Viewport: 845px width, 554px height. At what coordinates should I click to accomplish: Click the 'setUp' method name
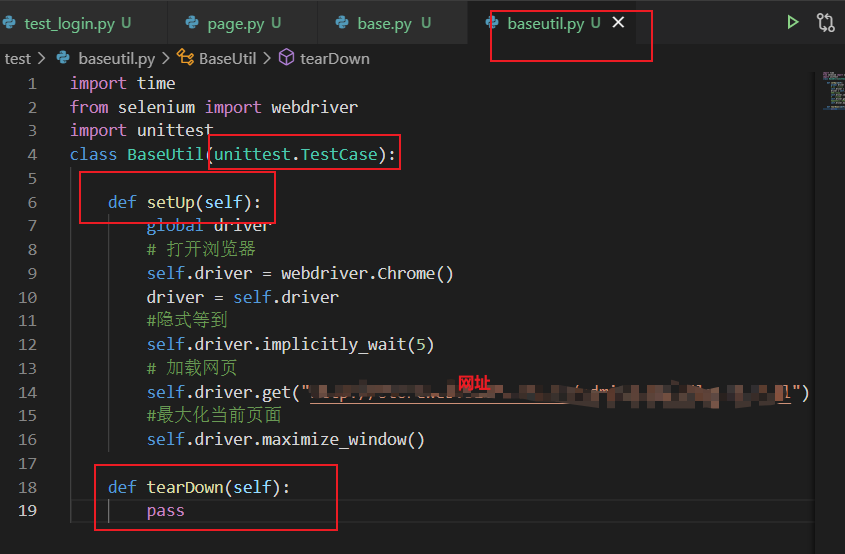click(170, 202)
